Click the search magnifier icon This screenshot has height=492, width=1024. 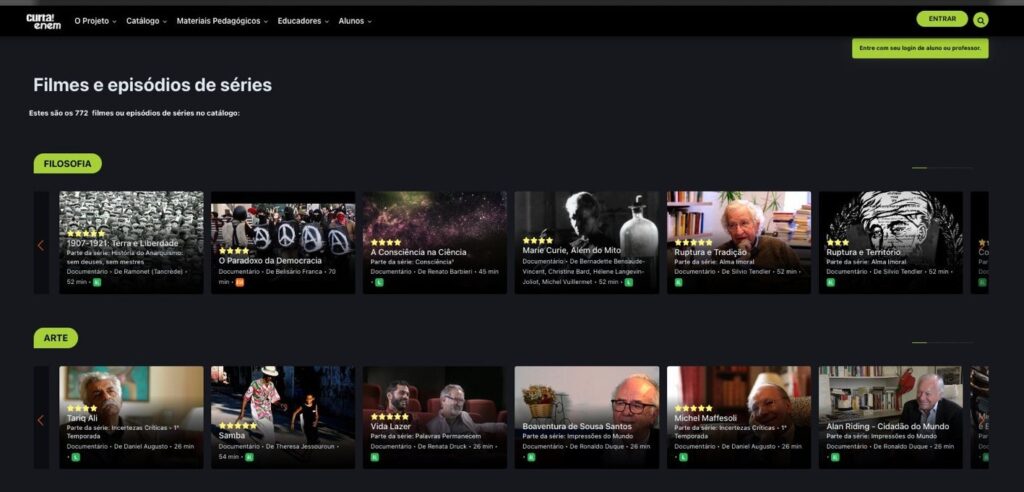980,20
